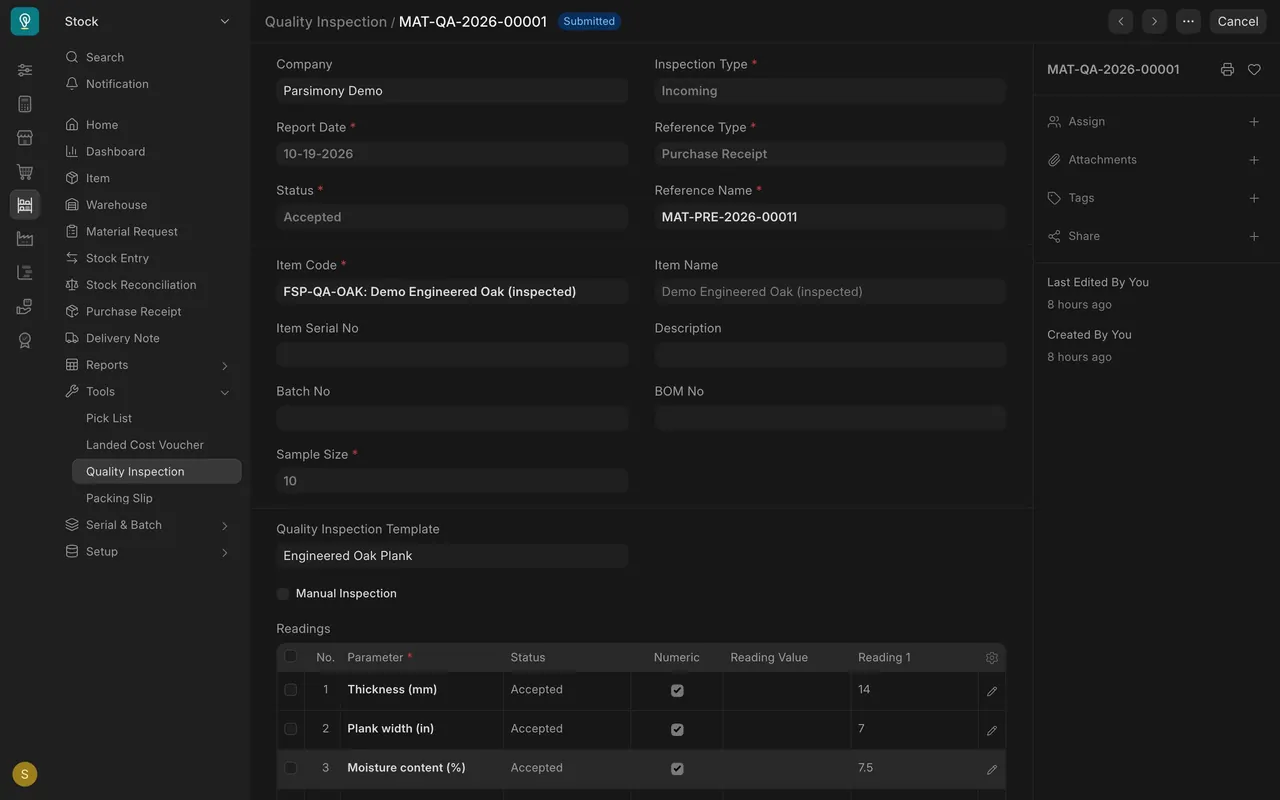This screenshot has width=1280, height=800.
Task: Open the Stock workspace dropdown
Action: pyautogui.click(x=147, y=21)
